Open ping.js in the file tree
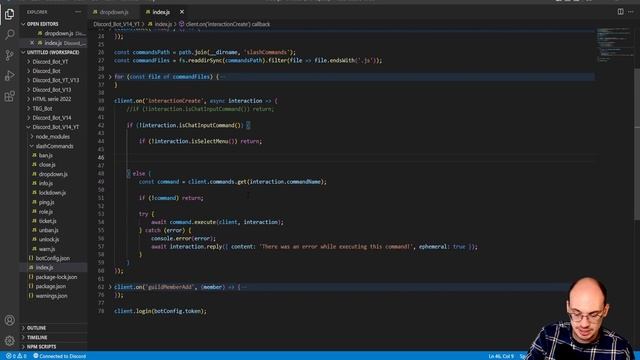This screenshot has width=640, height=360. coord(47,202)
